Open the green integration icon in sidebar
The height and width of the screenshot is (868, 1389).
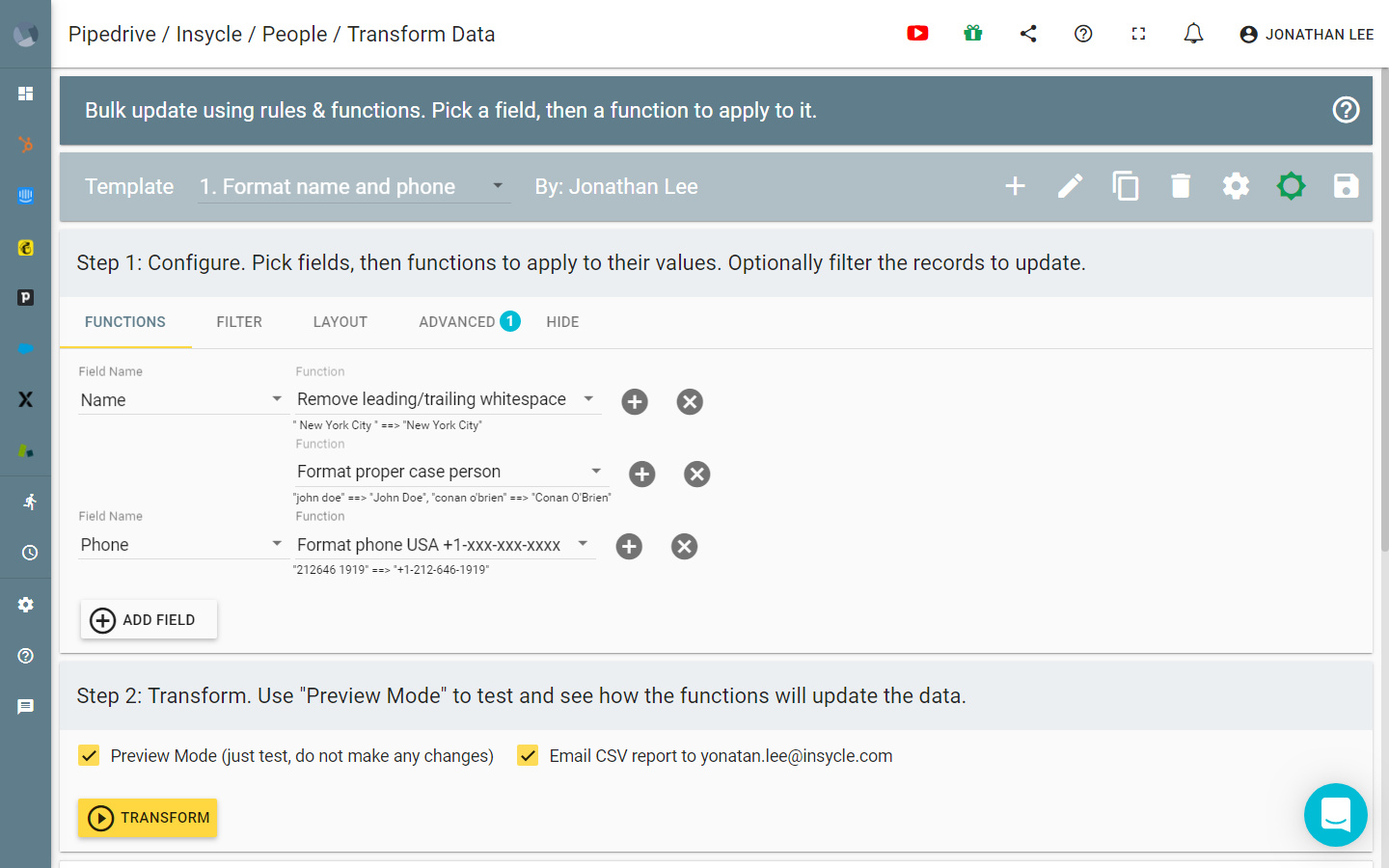pos(26,450)
